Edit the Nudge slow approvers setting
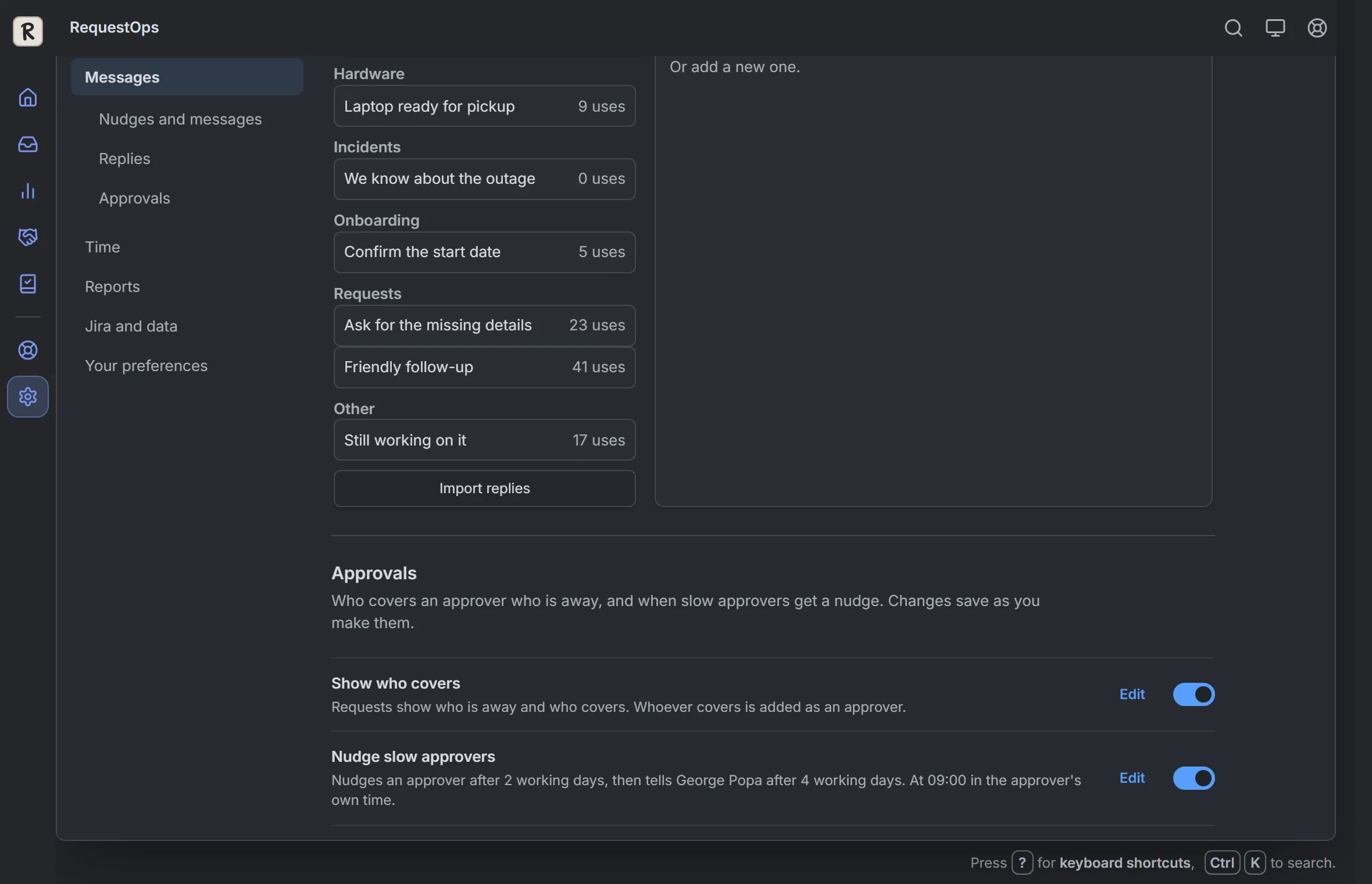Screen dimensions: 1372x884 (x=1132, y=778)
